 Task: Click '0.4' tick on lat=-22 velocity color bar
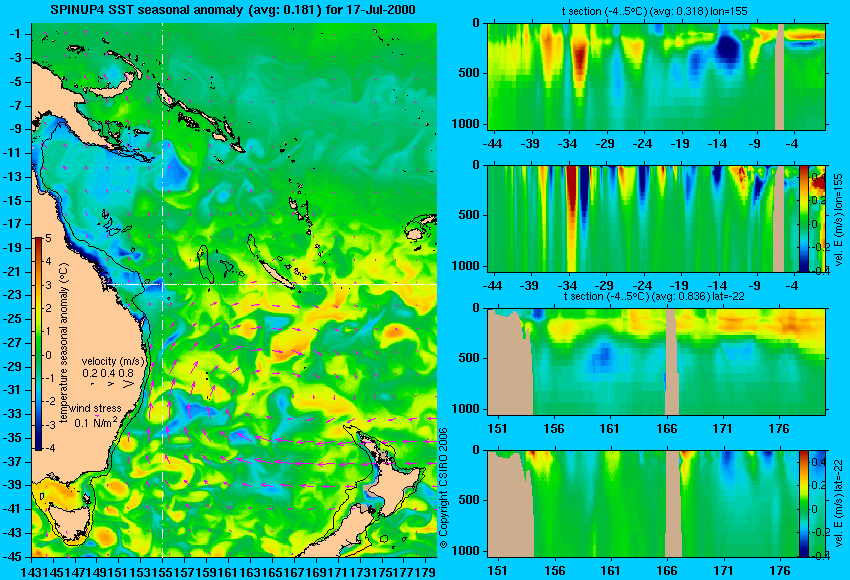[817, 462]
